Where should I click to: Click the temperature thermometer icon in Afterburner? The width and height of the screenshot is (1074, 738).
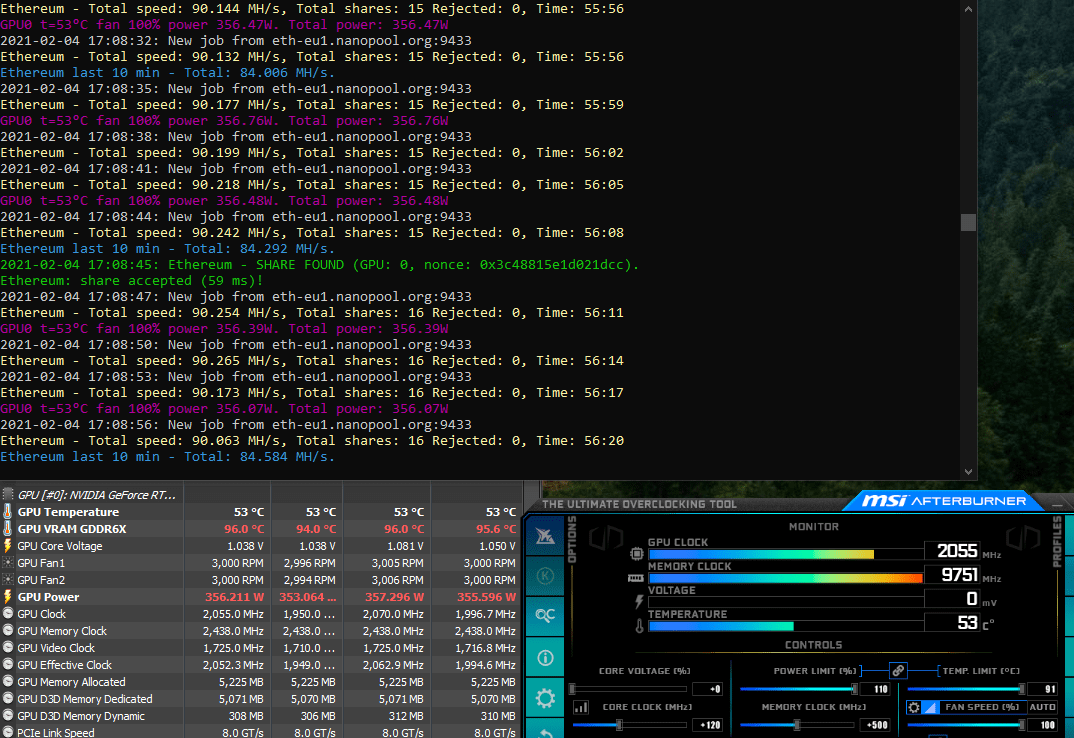pos(639,626)
